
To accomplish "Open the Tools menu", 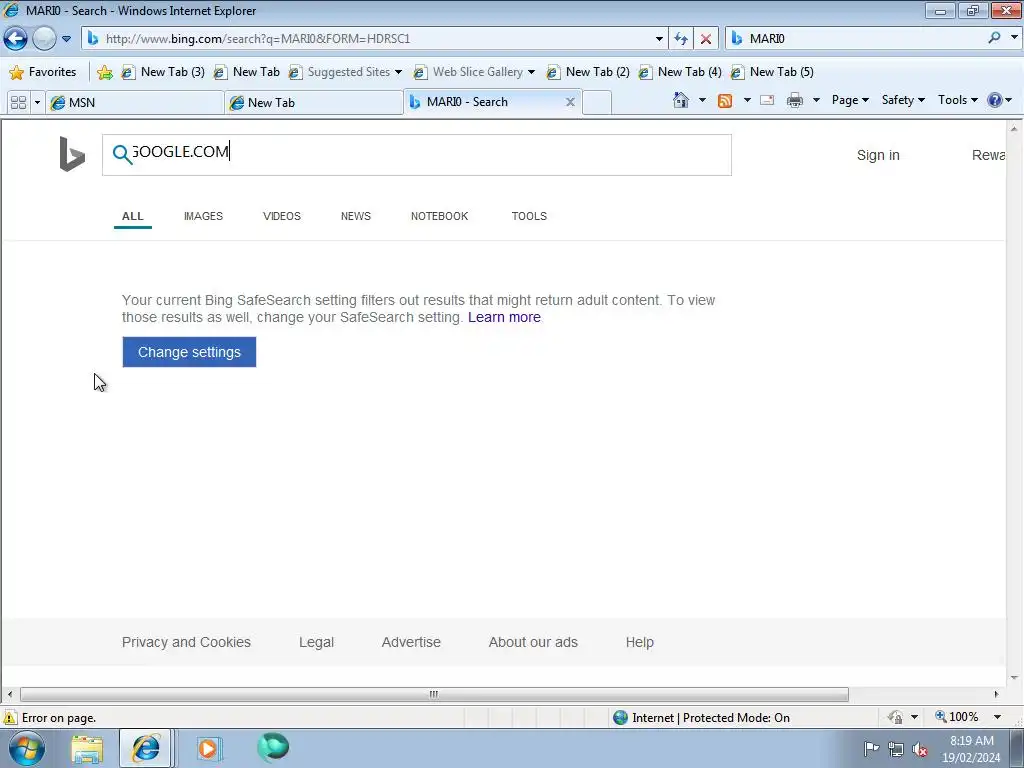I will pos(957,100).
